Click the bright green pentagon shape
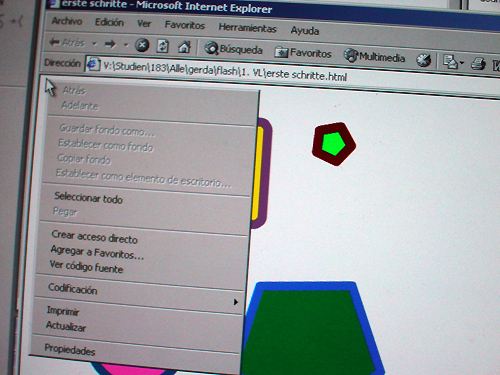The width and height of the screenshot is (500, 375). click(333, 143)
